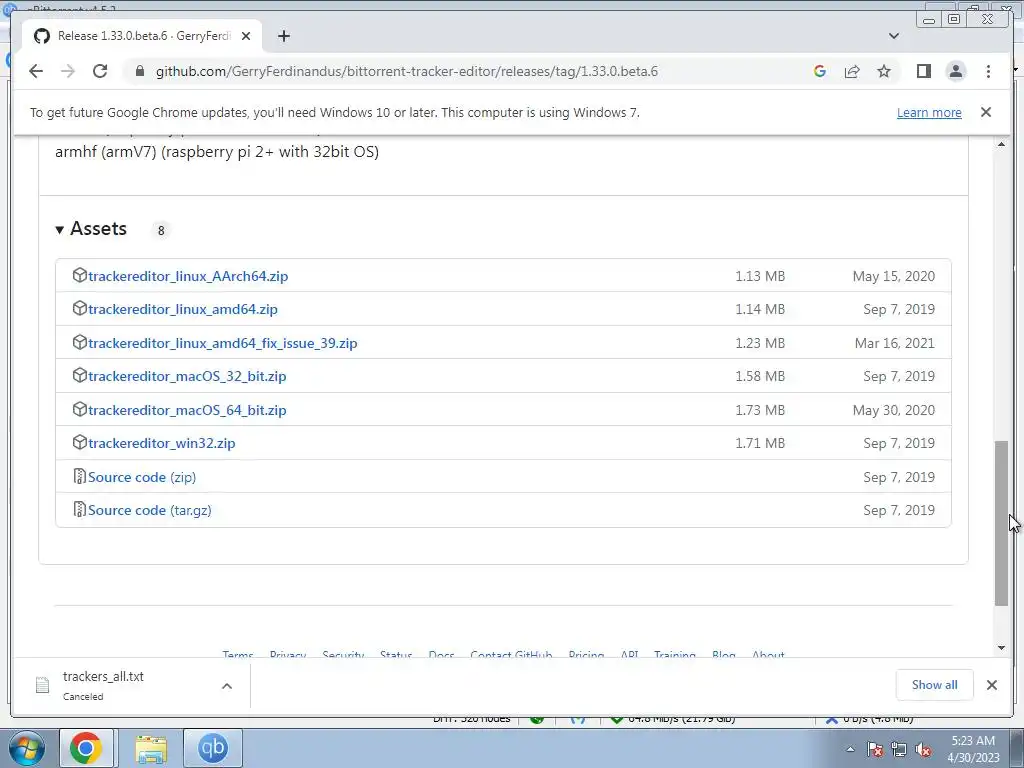Download trackereditor_win32.zip
The width and height of the screenshot is (1024, 768).
162,443
